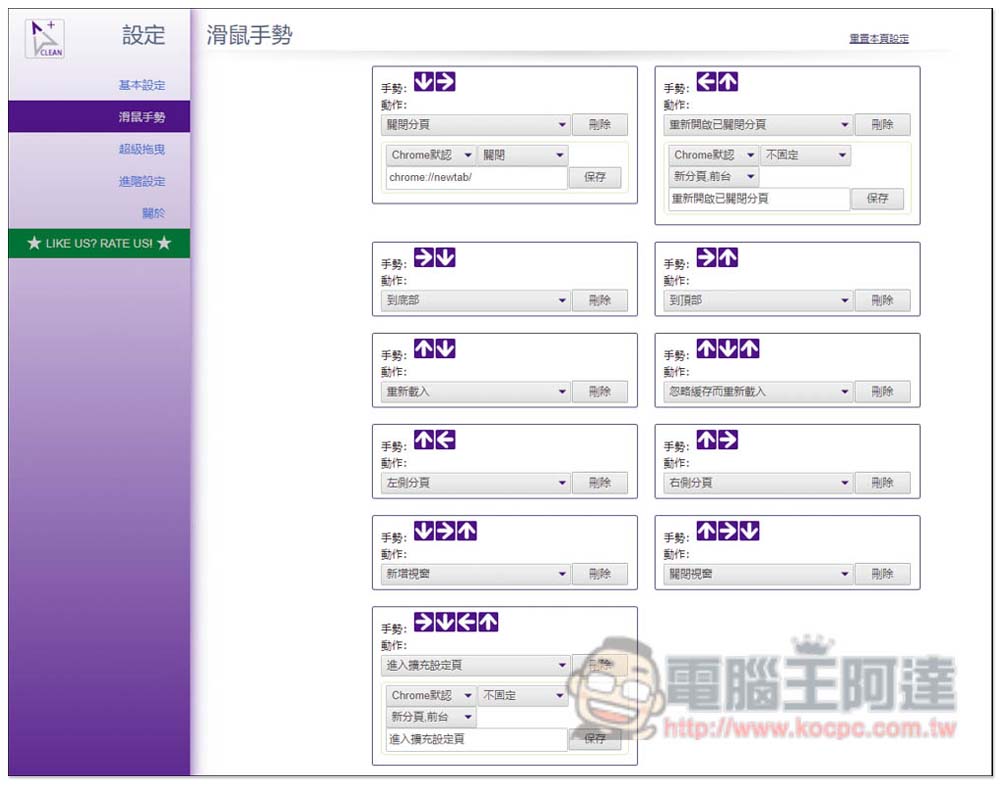The width and height of the screenshot is (1000, 785).
Task: Click the right arrow in the 新增視窗 gesture
Action: click(445, 531)
